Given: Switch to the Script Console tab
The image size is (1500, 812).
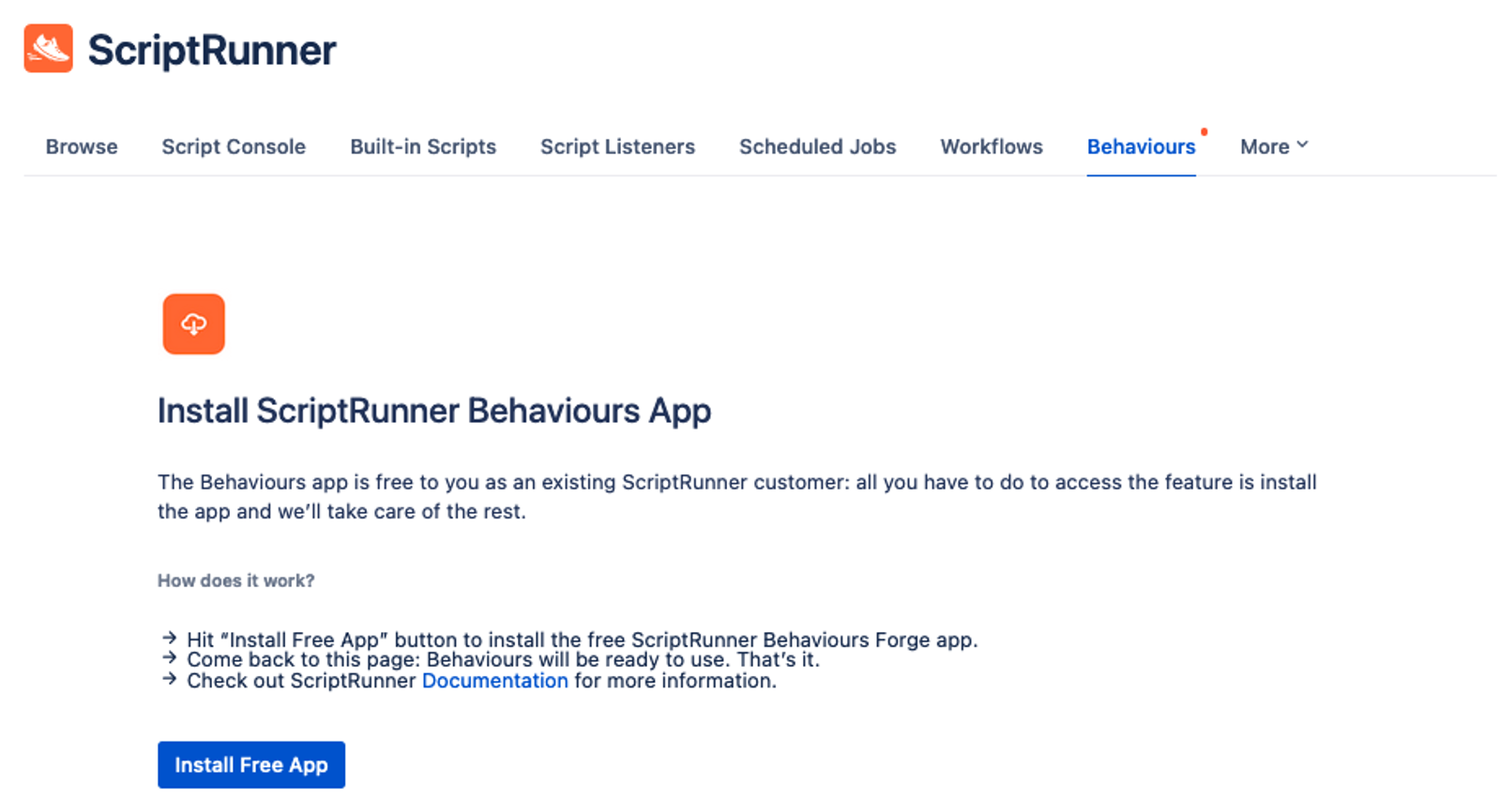Looking at the screenshot, I should (x=234, y=147).
